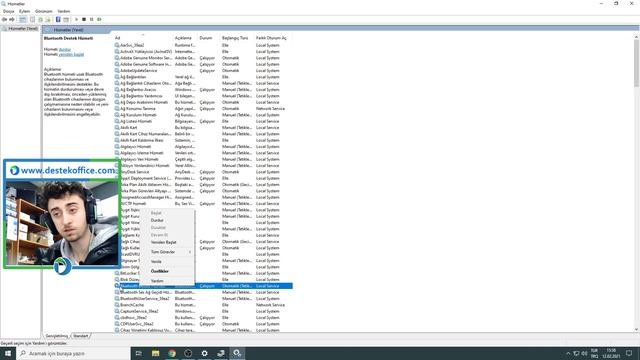Click the Pause Service toolbar icon

(x=91, y=19)
